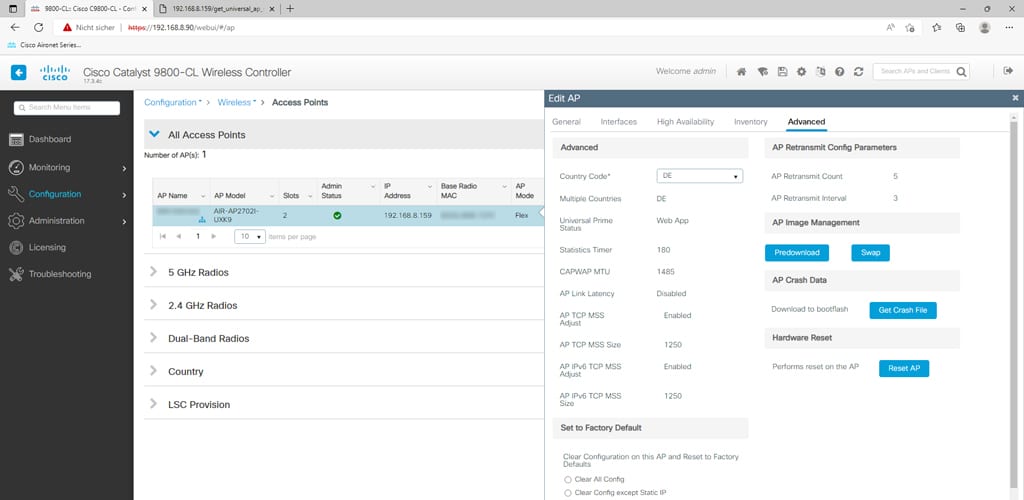Switch to 192.168.8.159 browser tab
Screen dimensions: 1024x500
point(219,9)
